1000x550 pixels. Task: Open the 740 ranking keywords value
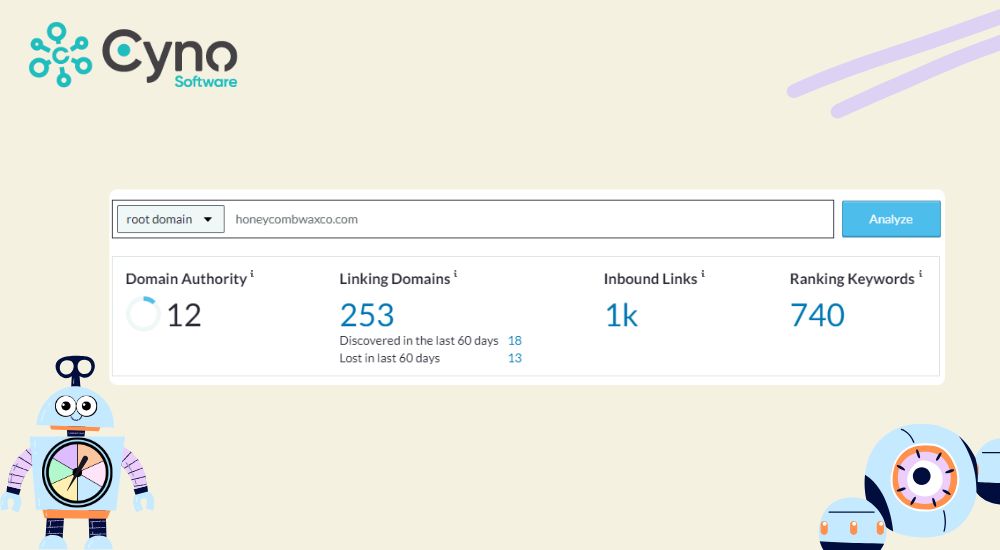point(817,315)
